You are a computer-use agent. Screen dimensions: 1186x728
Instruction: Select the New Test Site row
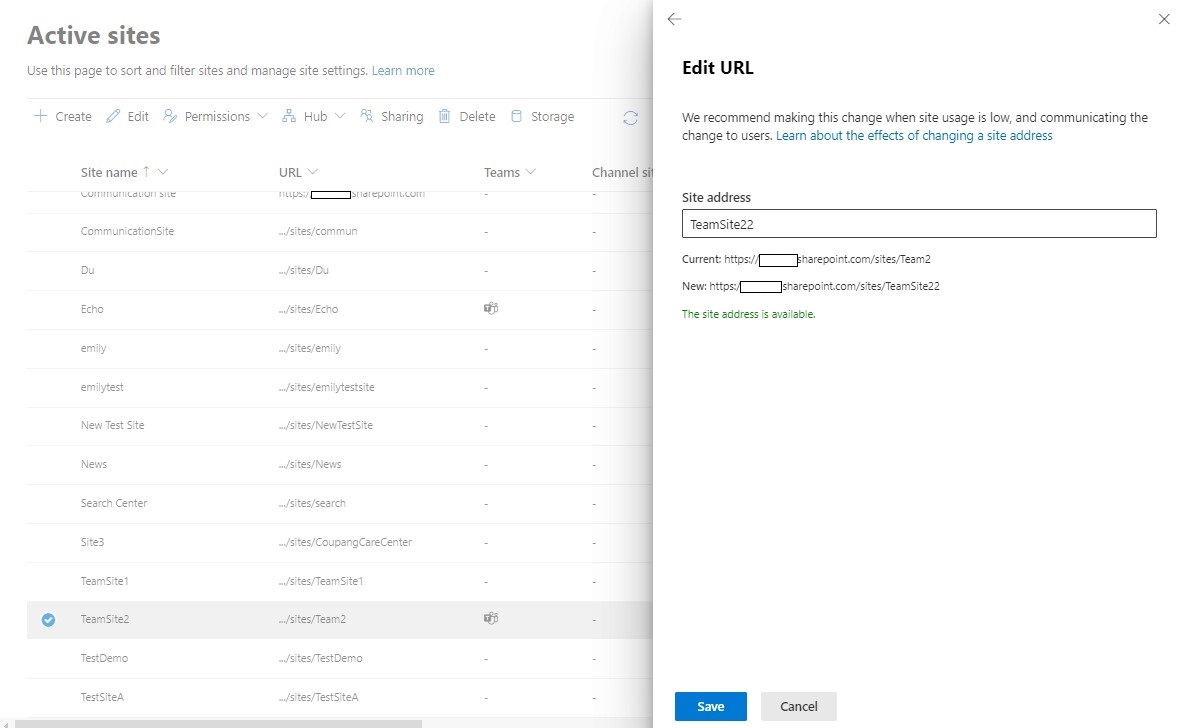click(340, 425)
